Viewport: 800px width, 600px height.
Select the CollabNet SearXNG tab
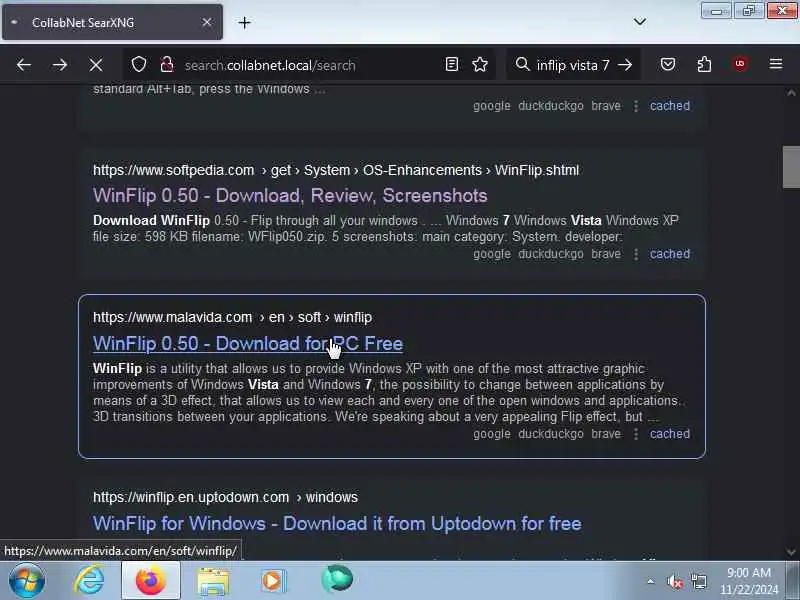pyautogui.click(x=112, y=22)
